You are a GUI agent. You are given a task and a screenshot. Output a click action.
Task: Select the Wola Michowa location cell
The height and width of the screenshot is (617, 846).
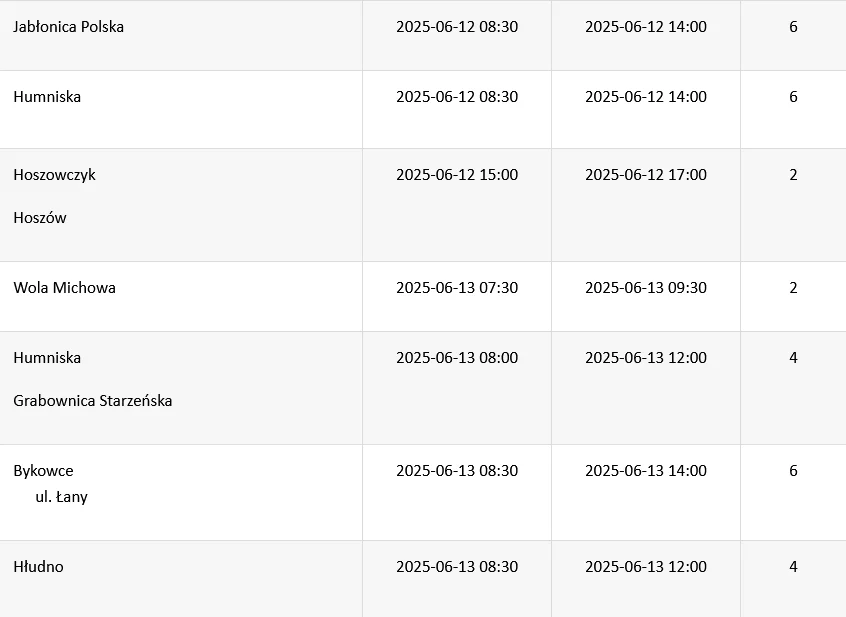(x=65, y=288)
